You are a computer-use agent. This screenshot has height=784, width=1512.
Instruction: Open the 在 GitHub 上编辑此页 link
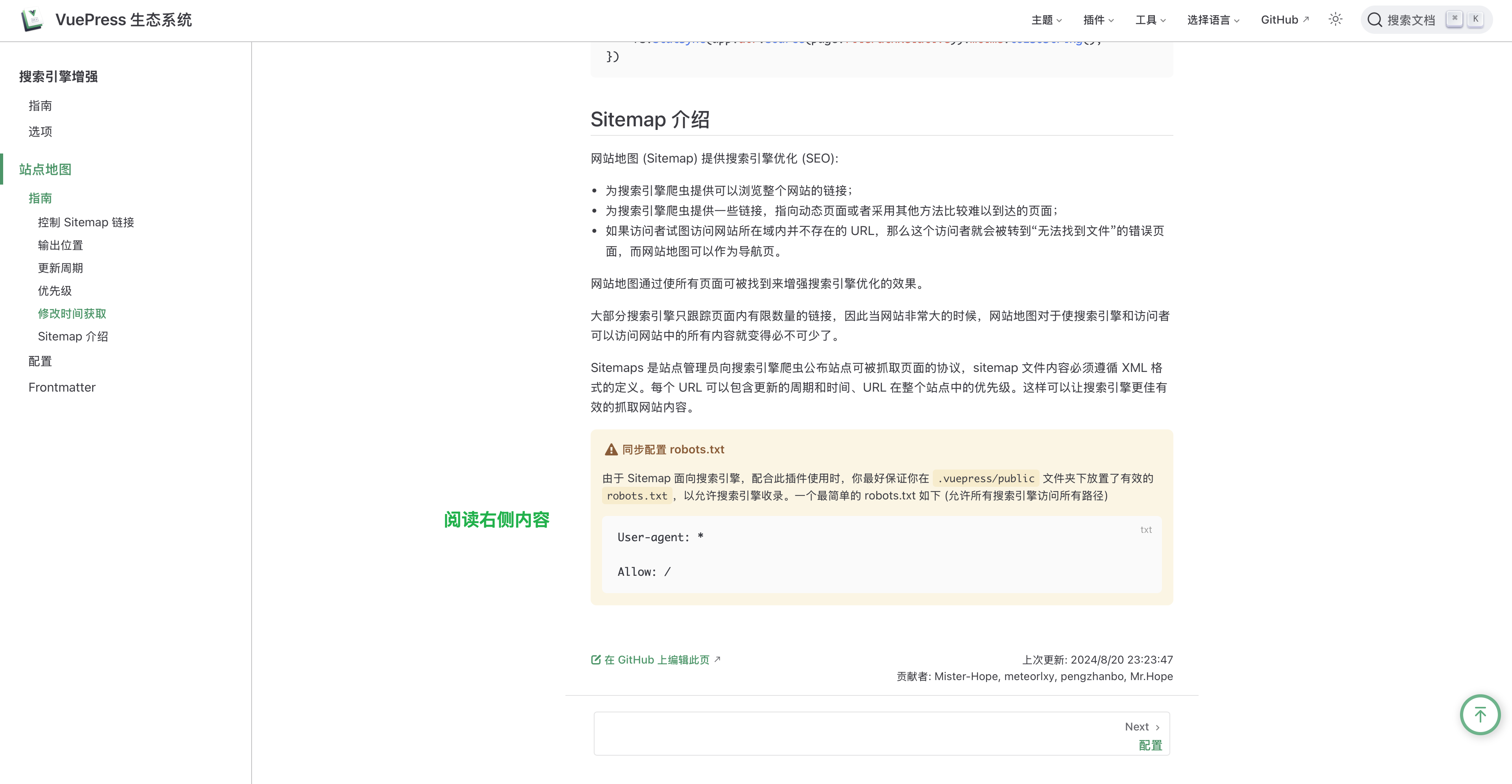coord(656,660)
